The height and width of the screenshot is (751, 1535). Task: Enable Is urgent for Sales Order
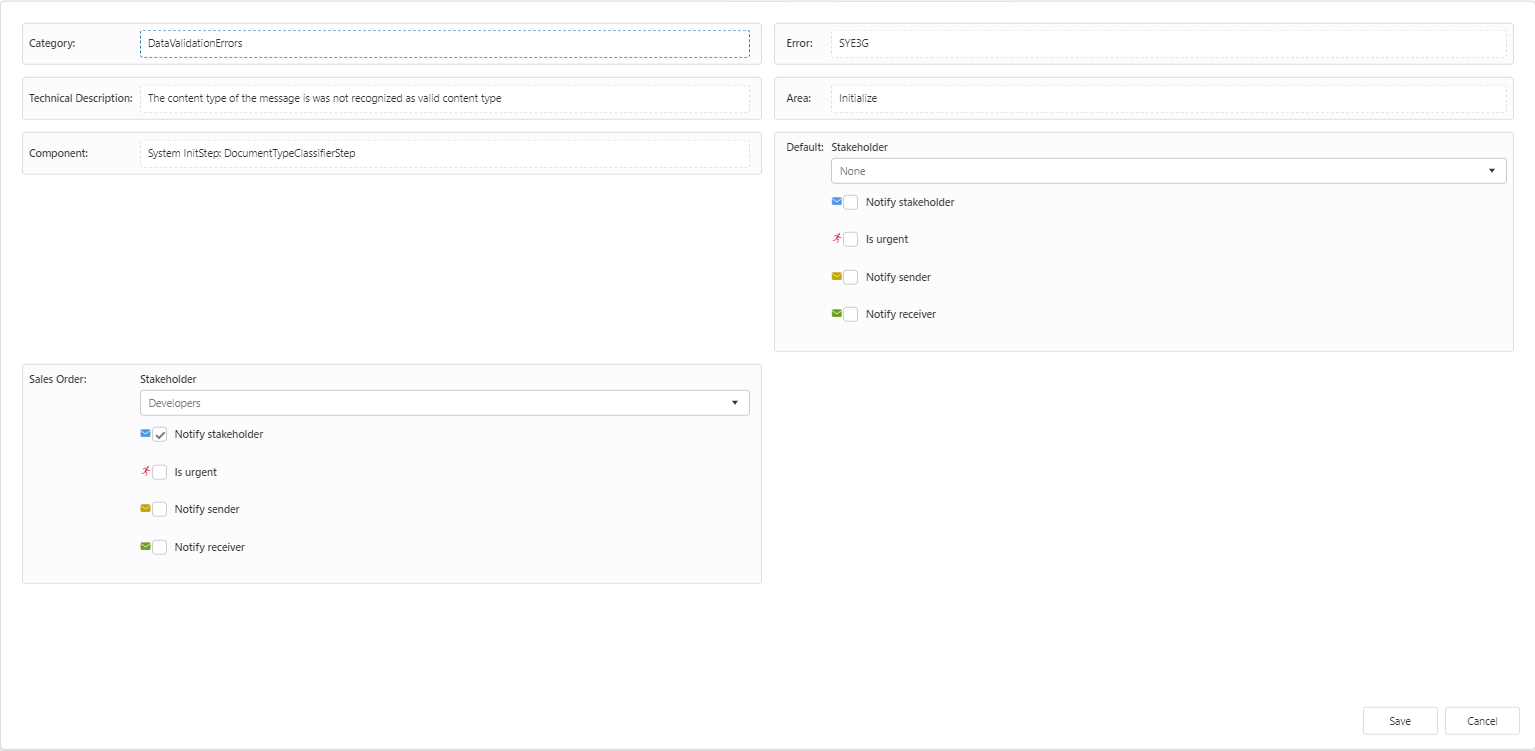159,471
